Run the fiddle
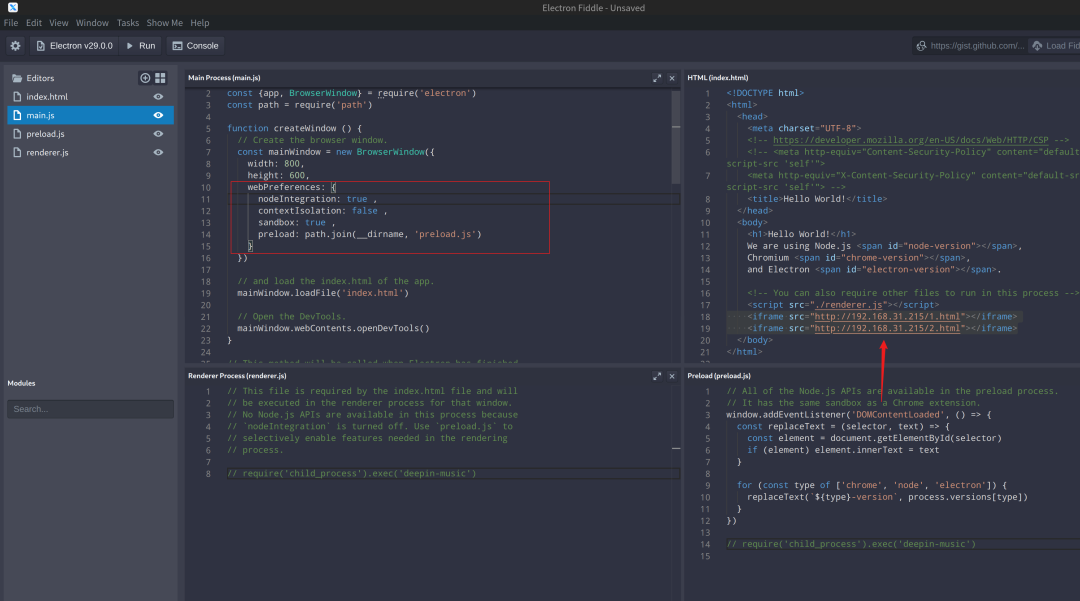This screenshot has width=1080, height=601. pyautogui.click(x=141, y=46)
